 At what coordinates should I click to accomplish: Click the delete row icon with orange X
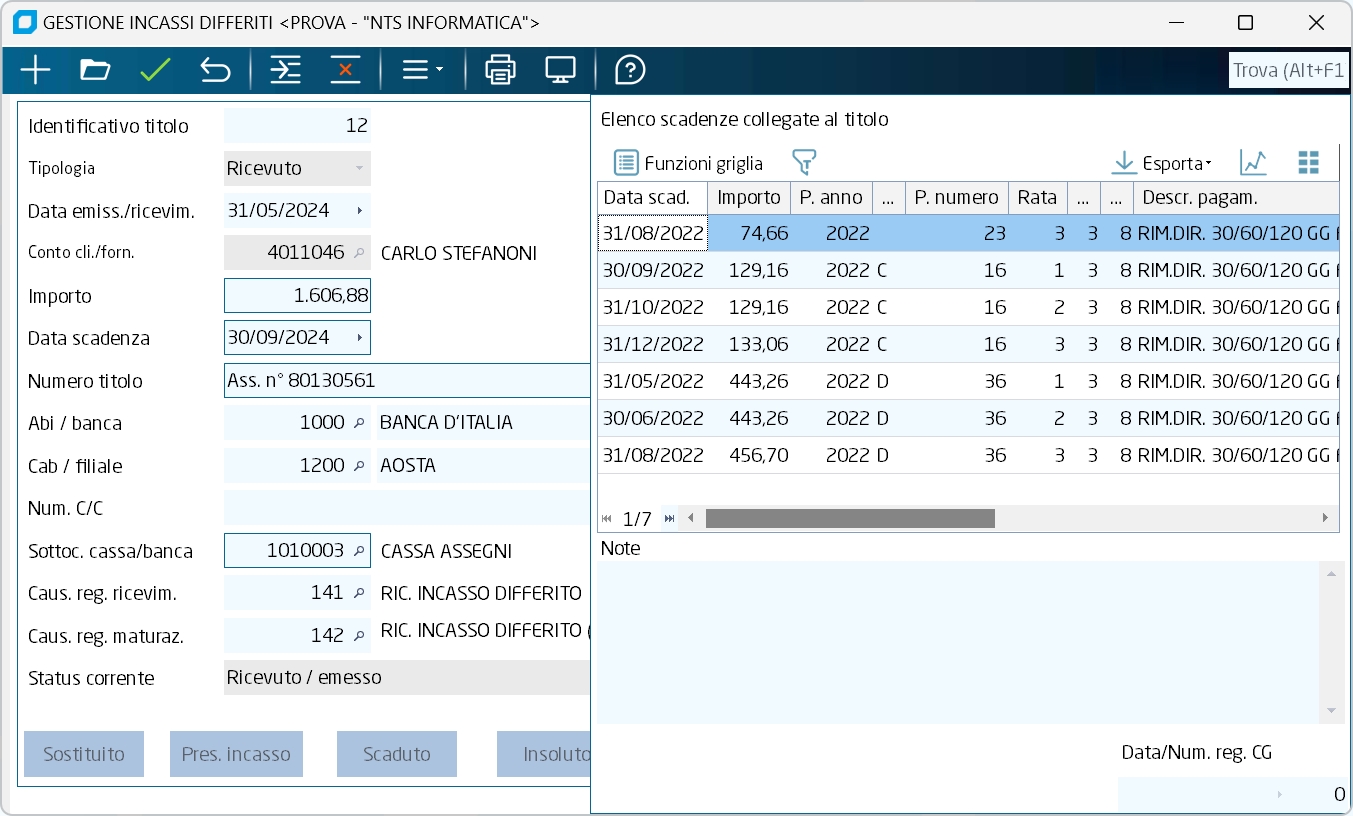click(345, 70)
